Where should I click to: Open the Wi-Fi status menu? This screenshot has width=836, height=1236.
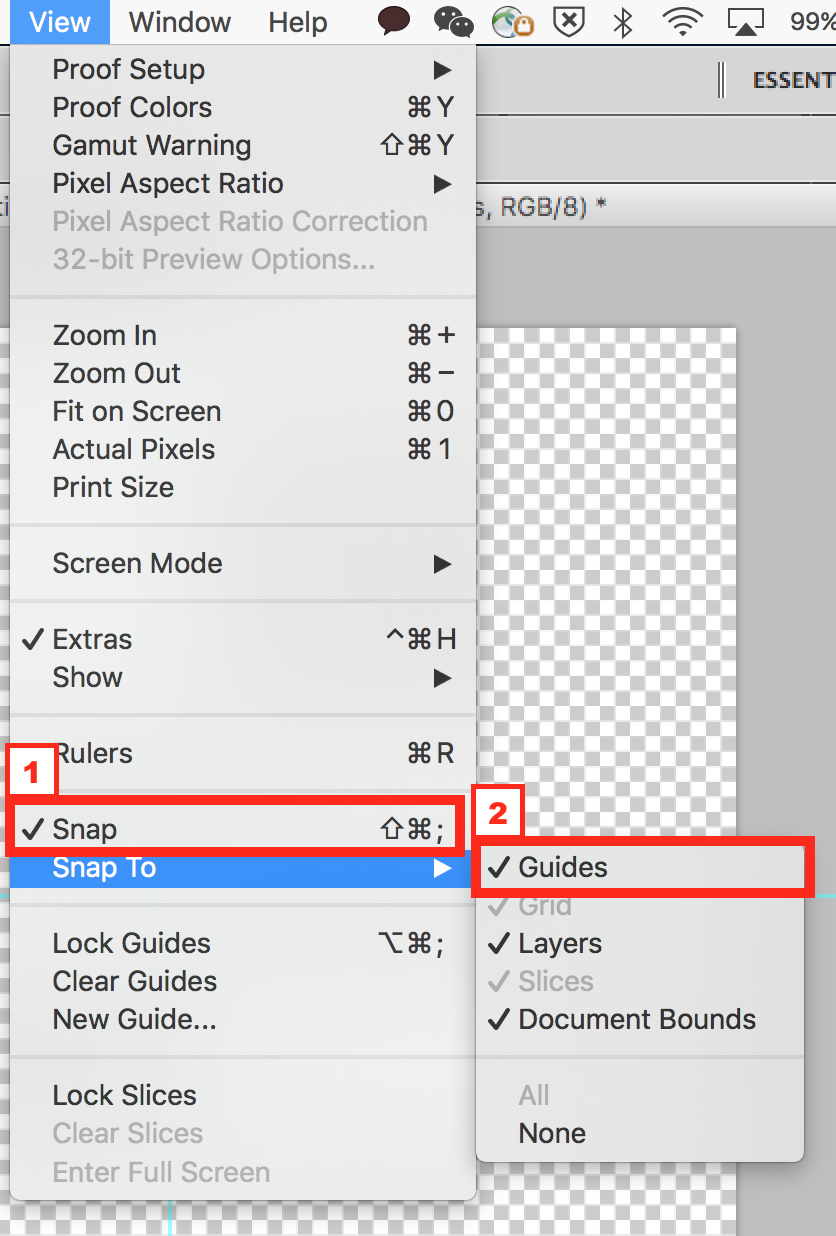tap(682, 22)
